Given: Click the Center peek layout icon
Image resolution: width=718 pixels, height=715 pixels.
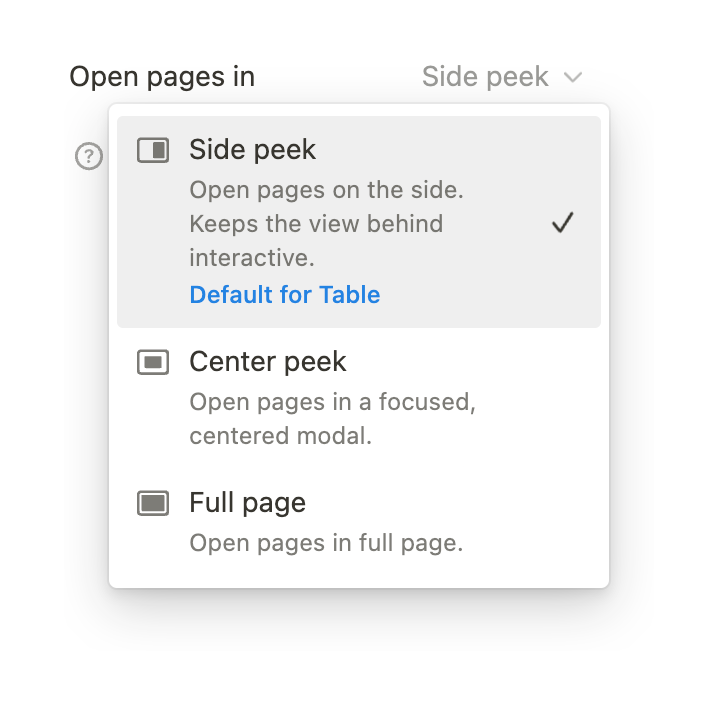Looking at the screenshot, I should pyautogui.click(x=153, y=363).
